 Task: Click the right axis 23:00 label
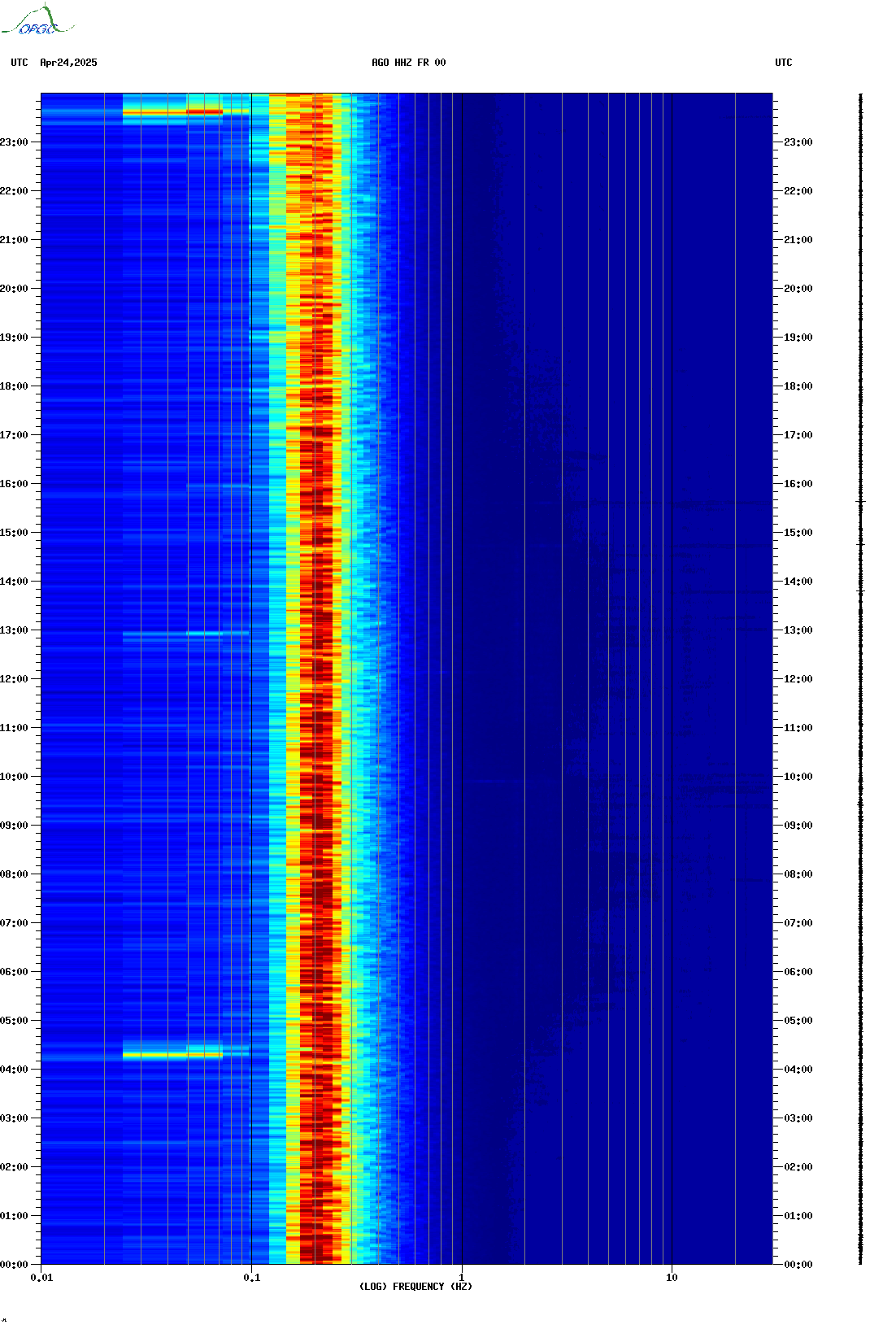point(798,142)
